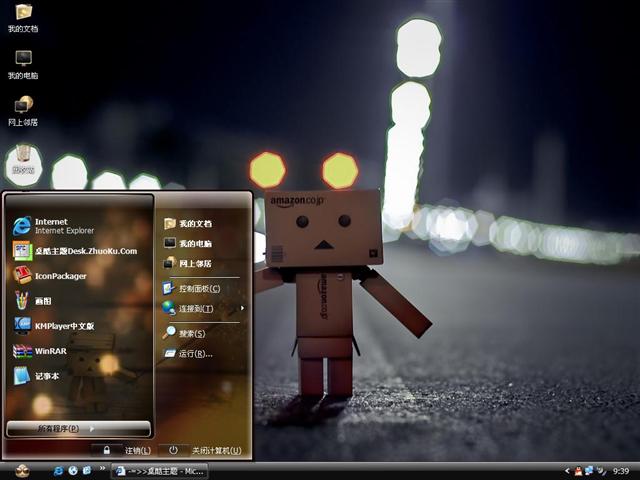This screenshot has height=480, width=640.
Task: Expand 连接到 submenu arrow
Action: coord(242,308)
